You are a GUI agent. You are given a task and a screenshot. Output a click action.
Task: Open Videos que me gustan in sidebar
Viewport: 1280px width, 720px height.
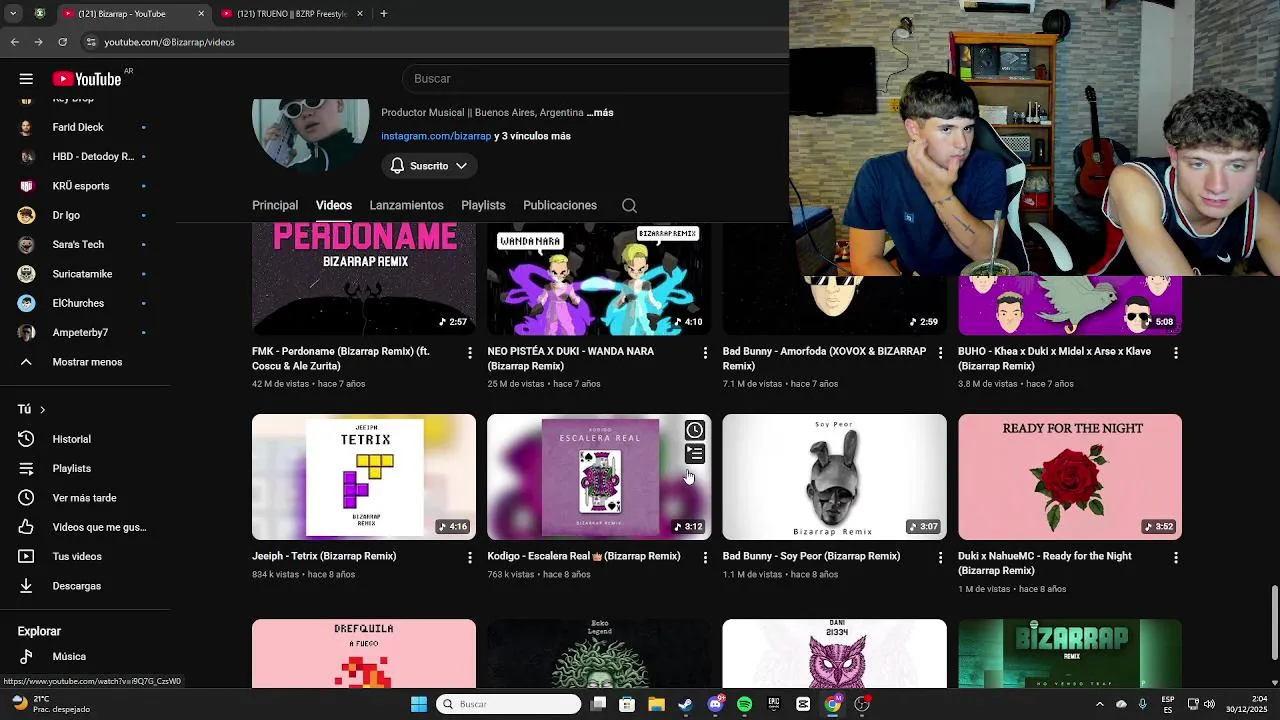tap(85, 527)
